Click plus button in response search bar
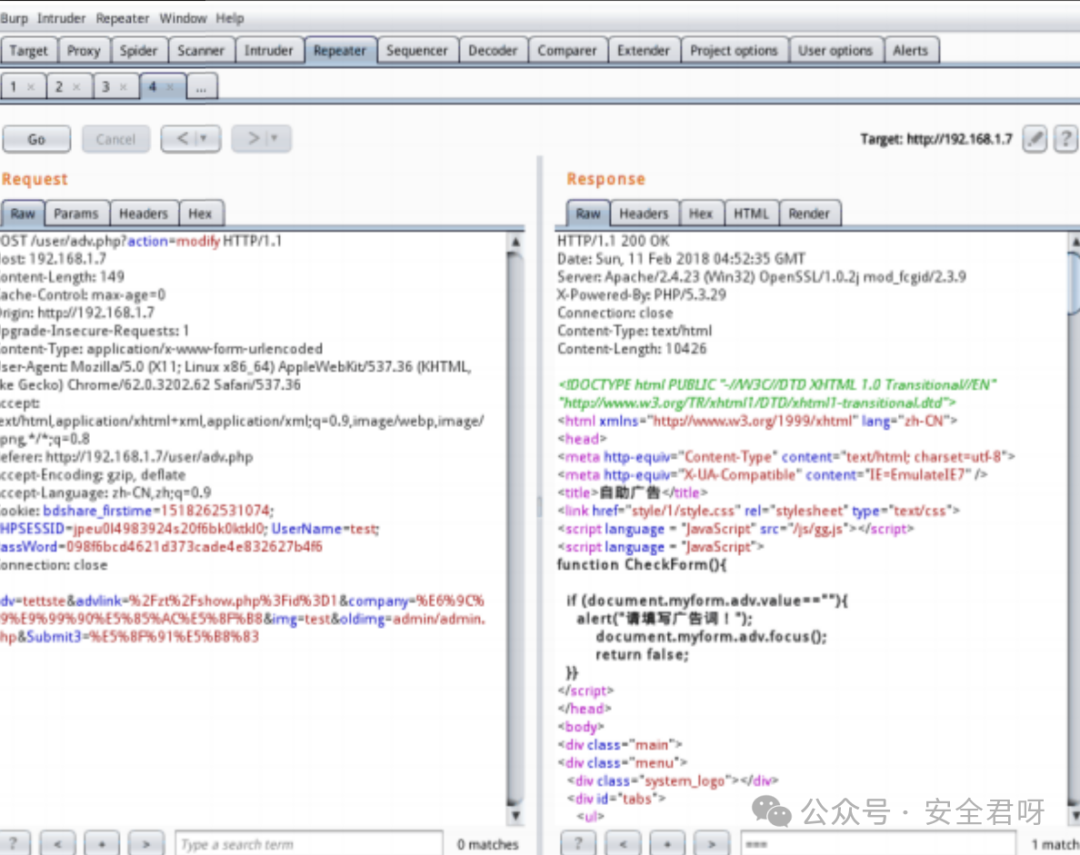1080x855 pixels. [x=667, y=843]
